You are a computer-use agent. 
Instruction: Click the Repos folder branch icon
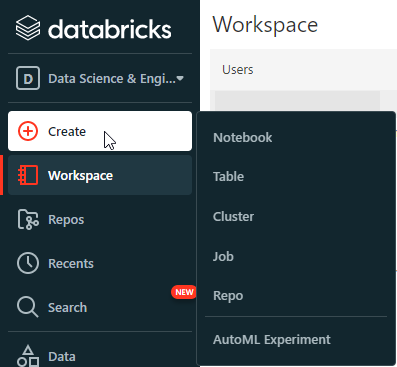pyautogui.click(x=28, y=219)
